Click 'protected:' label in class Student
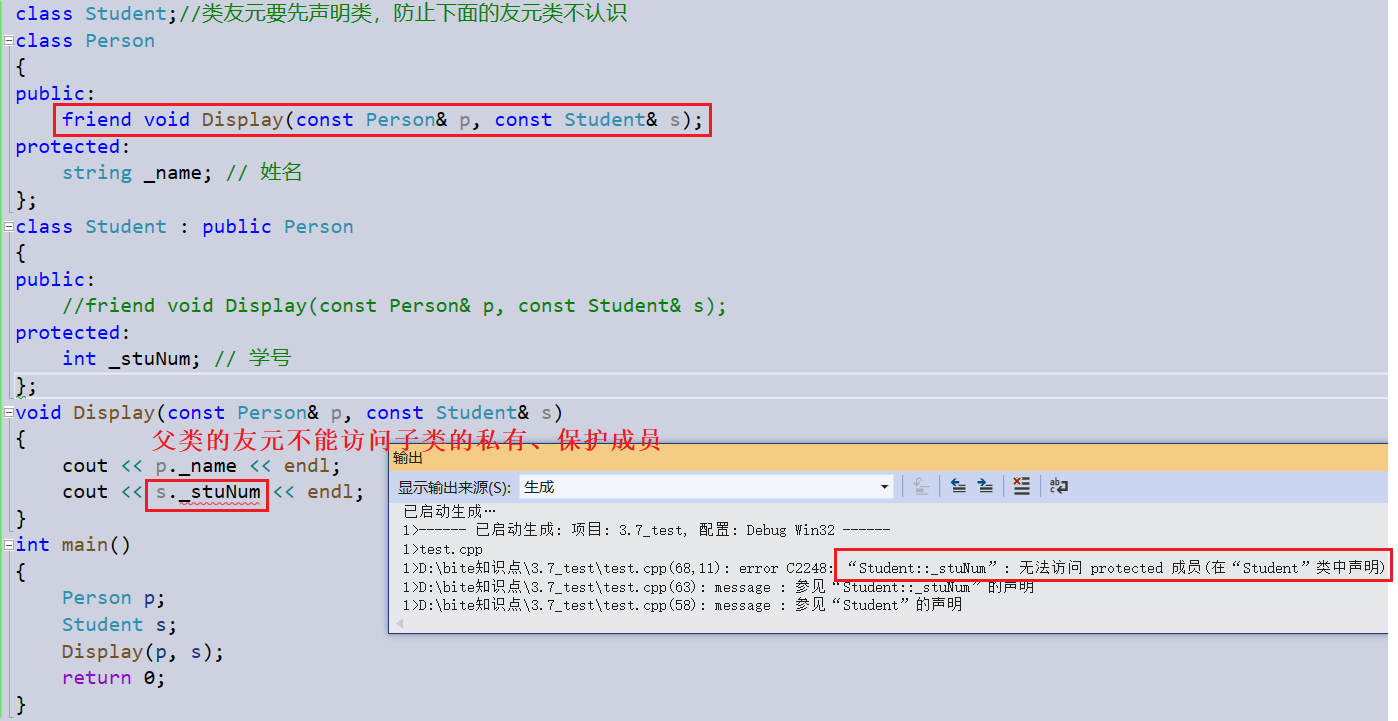1398x721 pixels. point(73,333)
